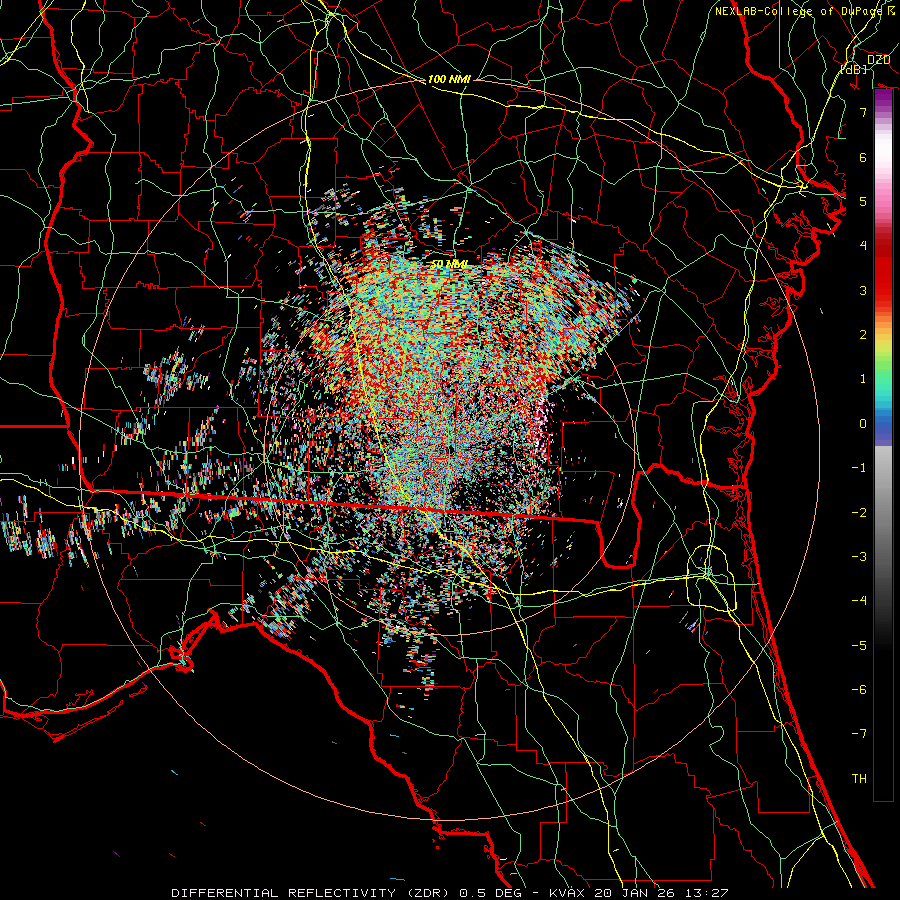Select the positive 1 scale value
Screen dimensions: 900x900
pyautogui.click(x=863, y=379)
